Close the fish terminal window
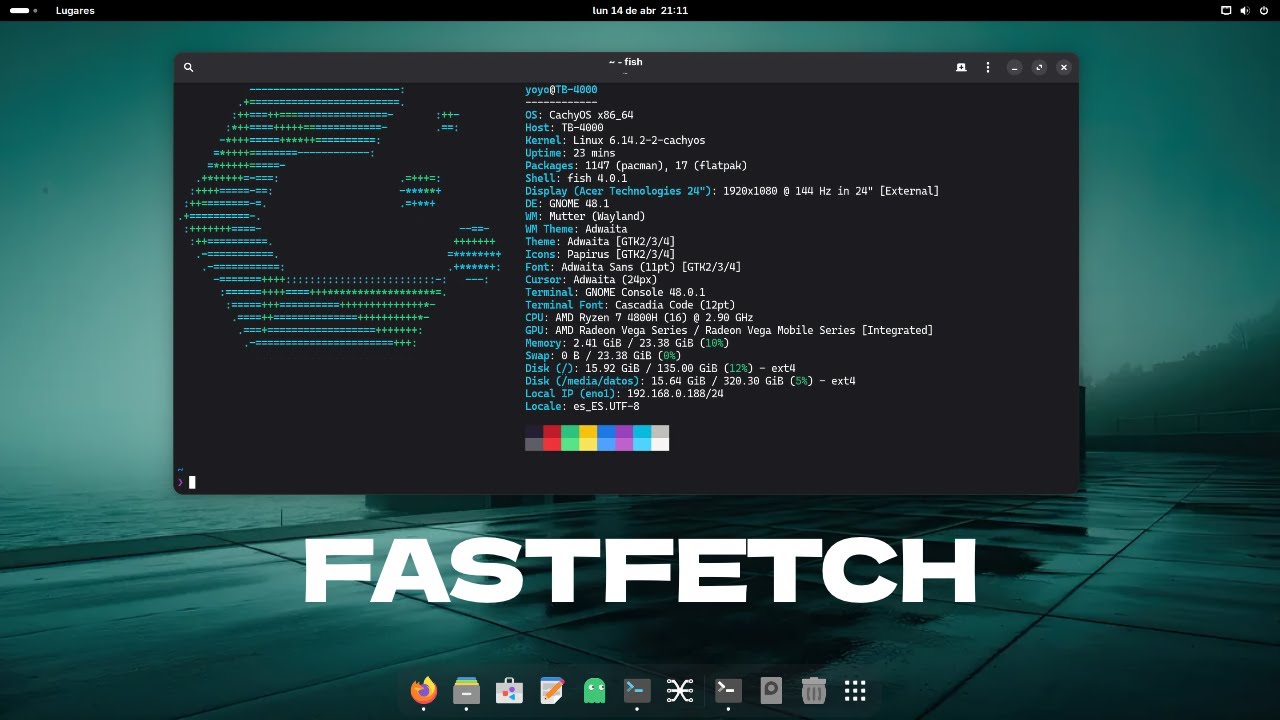Screen dimensions: 1280x720 (x=1064, y=67)
